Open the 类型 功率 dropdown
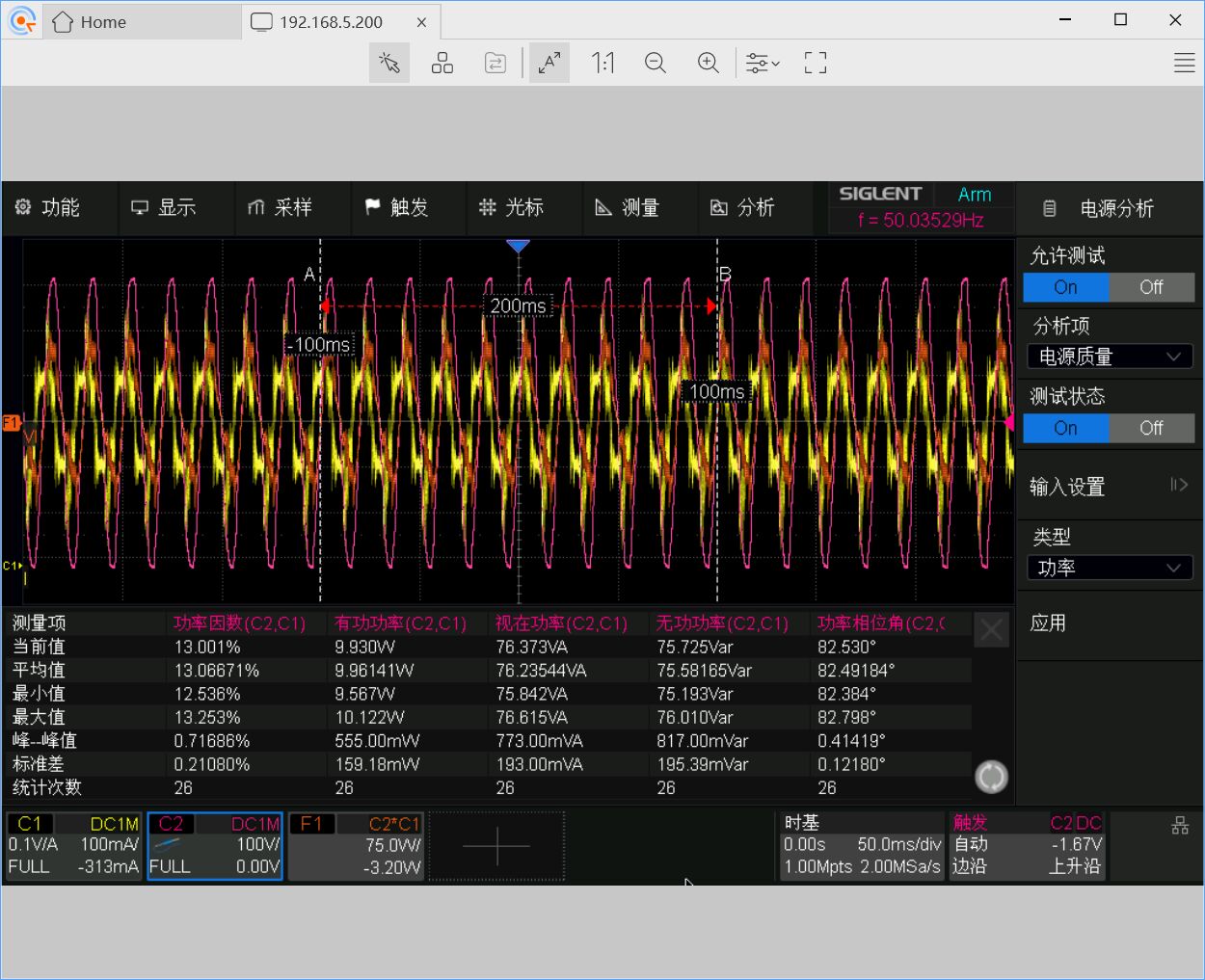 coord(1110,568)
